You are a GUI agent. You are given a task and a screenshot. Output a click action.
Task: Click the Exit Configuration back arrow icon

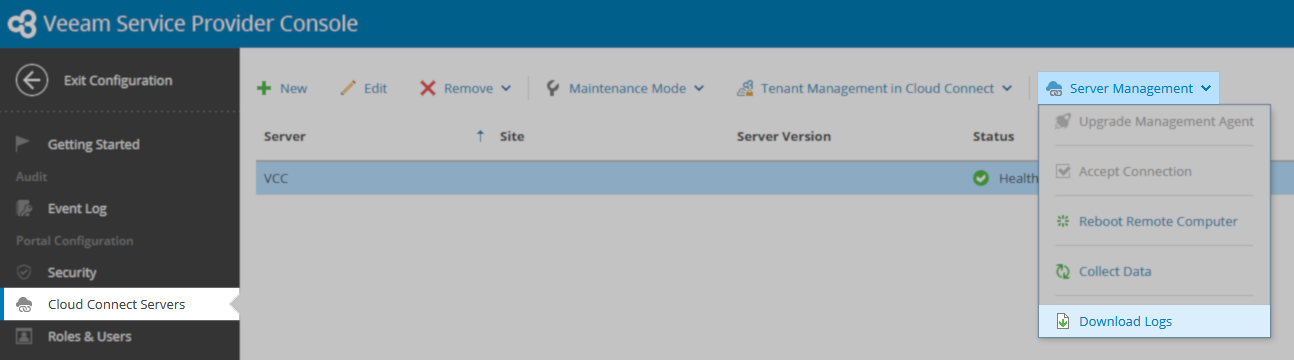pos(32,81)
